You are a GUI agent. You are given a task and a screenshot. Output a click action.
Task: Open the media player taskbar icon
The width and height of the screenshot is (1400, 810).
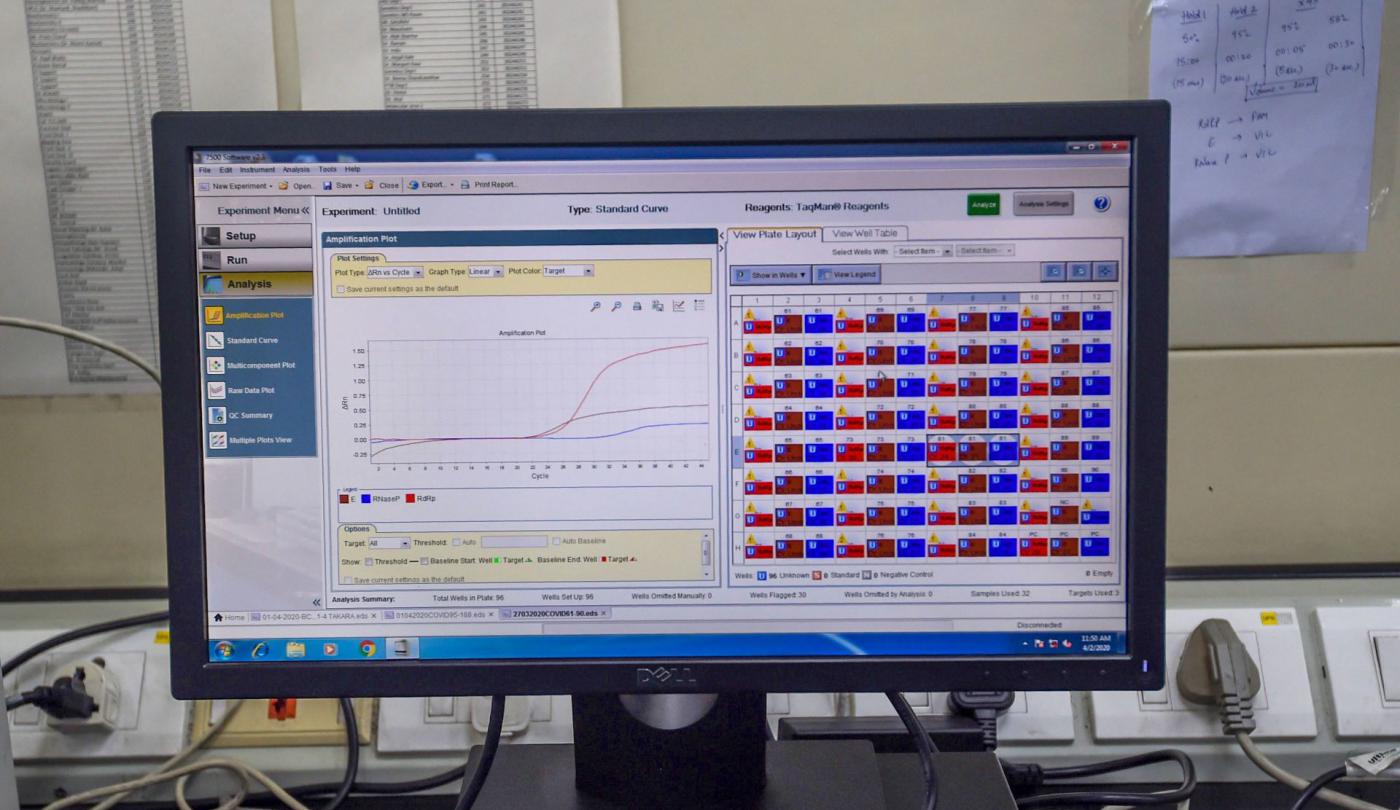(x=330, y=649)
